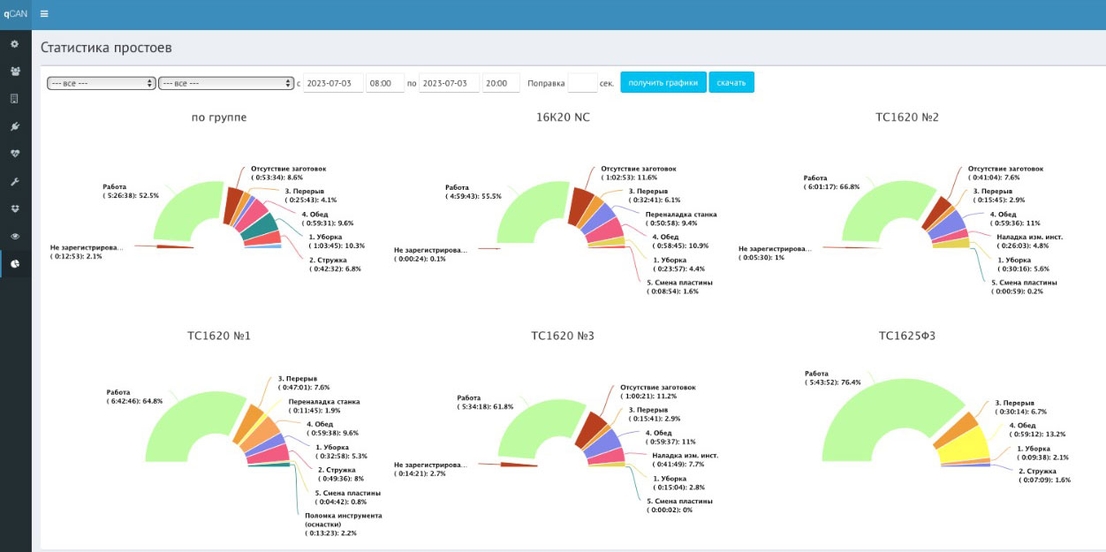Toggle the hamburger menu in the header
This screenshot has width=1106, height=552.
pyautogui.click(x=44, y=13)
